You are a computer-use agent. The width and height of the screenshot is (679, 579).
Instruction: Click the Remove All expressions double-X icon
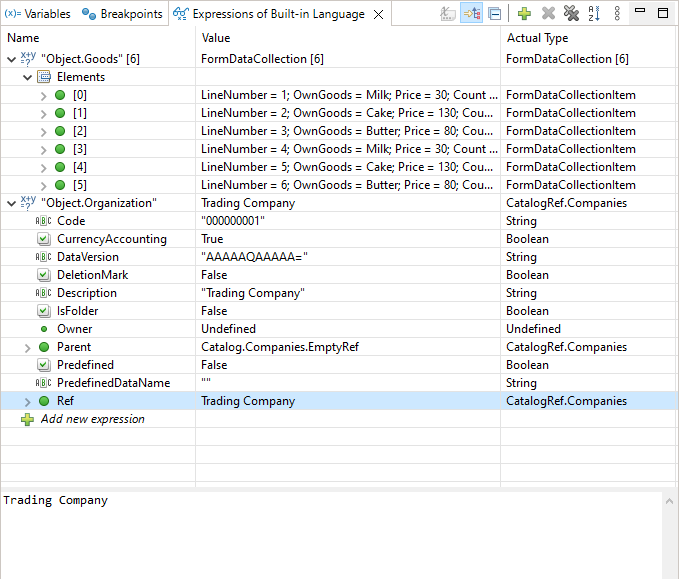[571, 14]
